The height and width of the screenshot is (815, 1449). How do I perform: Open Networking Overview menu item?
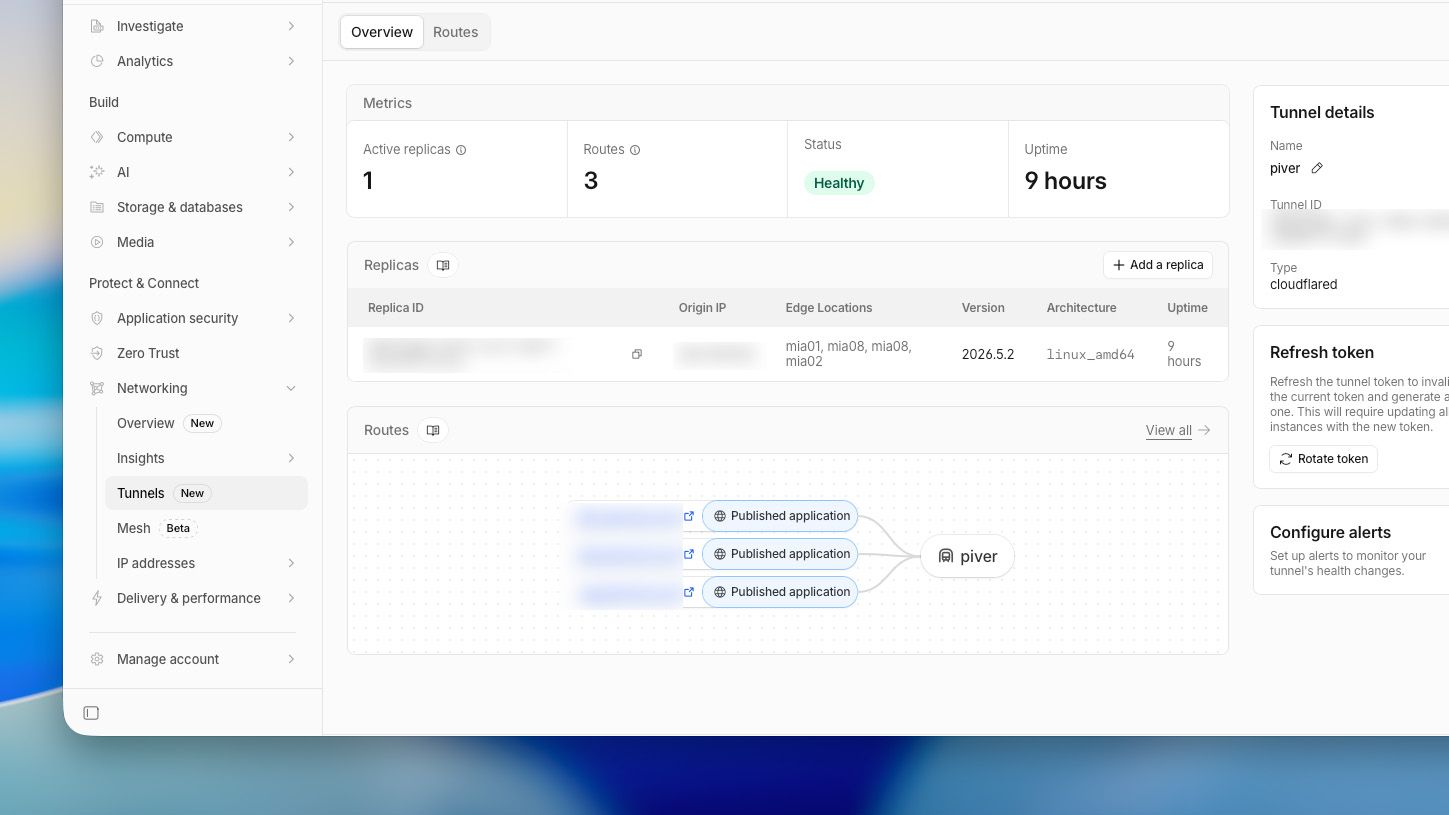(x=206, y=423)
